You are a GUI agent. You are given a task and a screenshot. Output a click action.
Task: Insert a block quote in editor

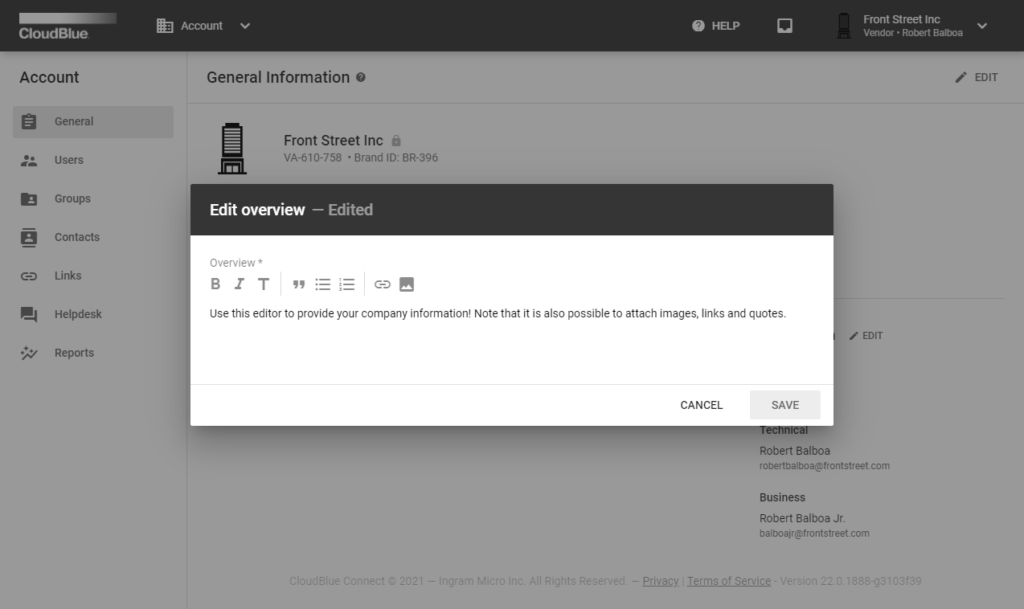tap(298, 284)
